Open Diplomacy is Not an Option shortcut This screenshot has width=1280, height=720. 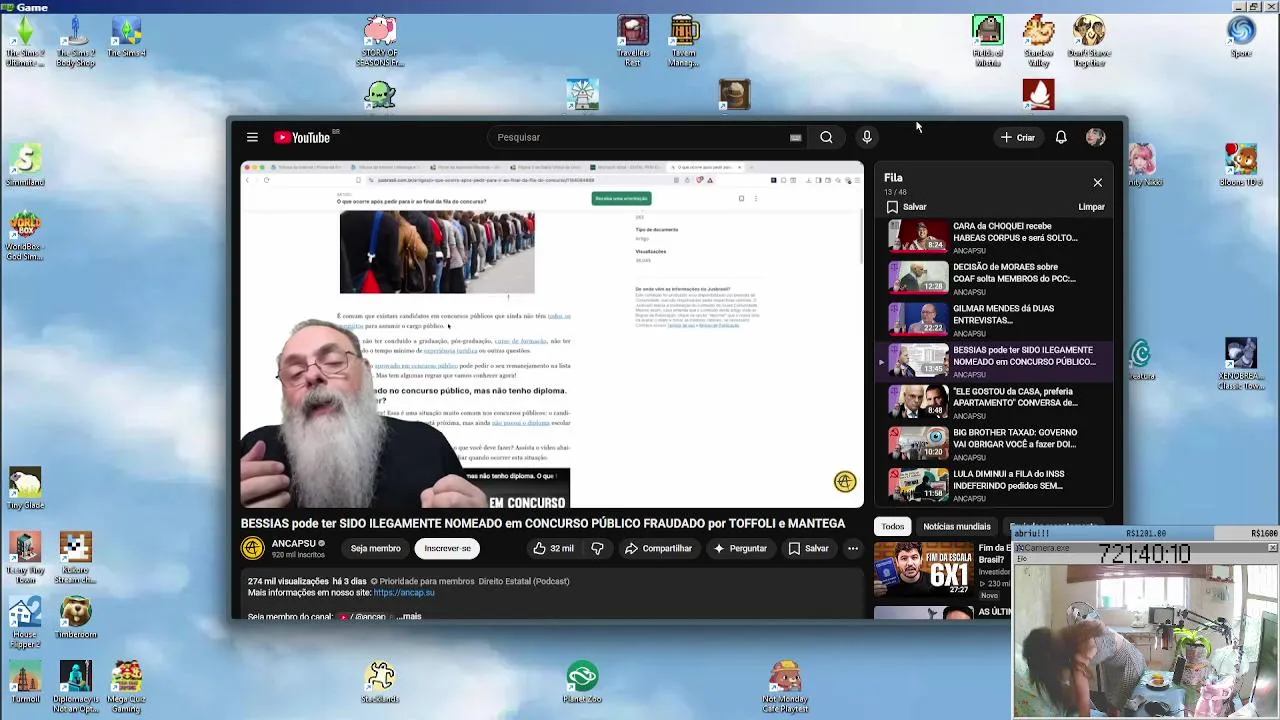76,687
